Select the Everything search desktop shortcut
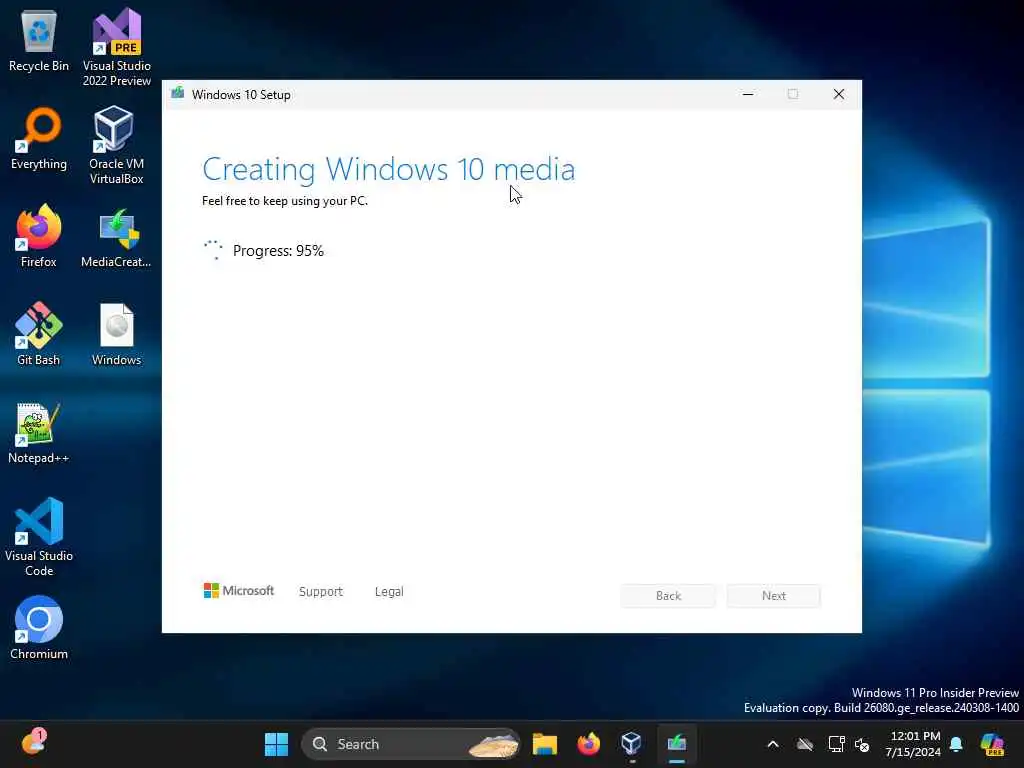Viewport: 1024px width, 768px height. click(39, 138)
